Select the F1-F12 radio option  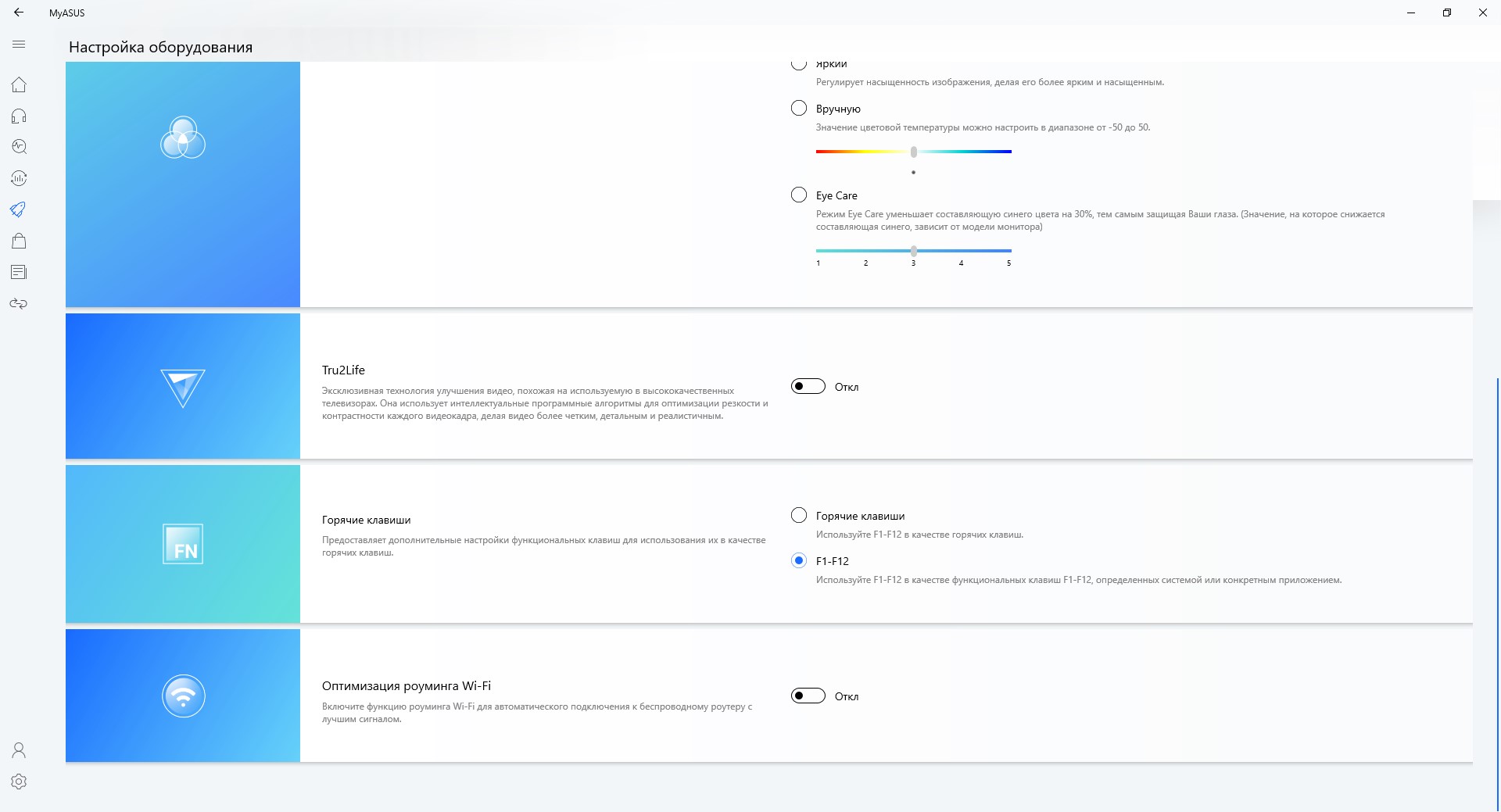(799, 560)
